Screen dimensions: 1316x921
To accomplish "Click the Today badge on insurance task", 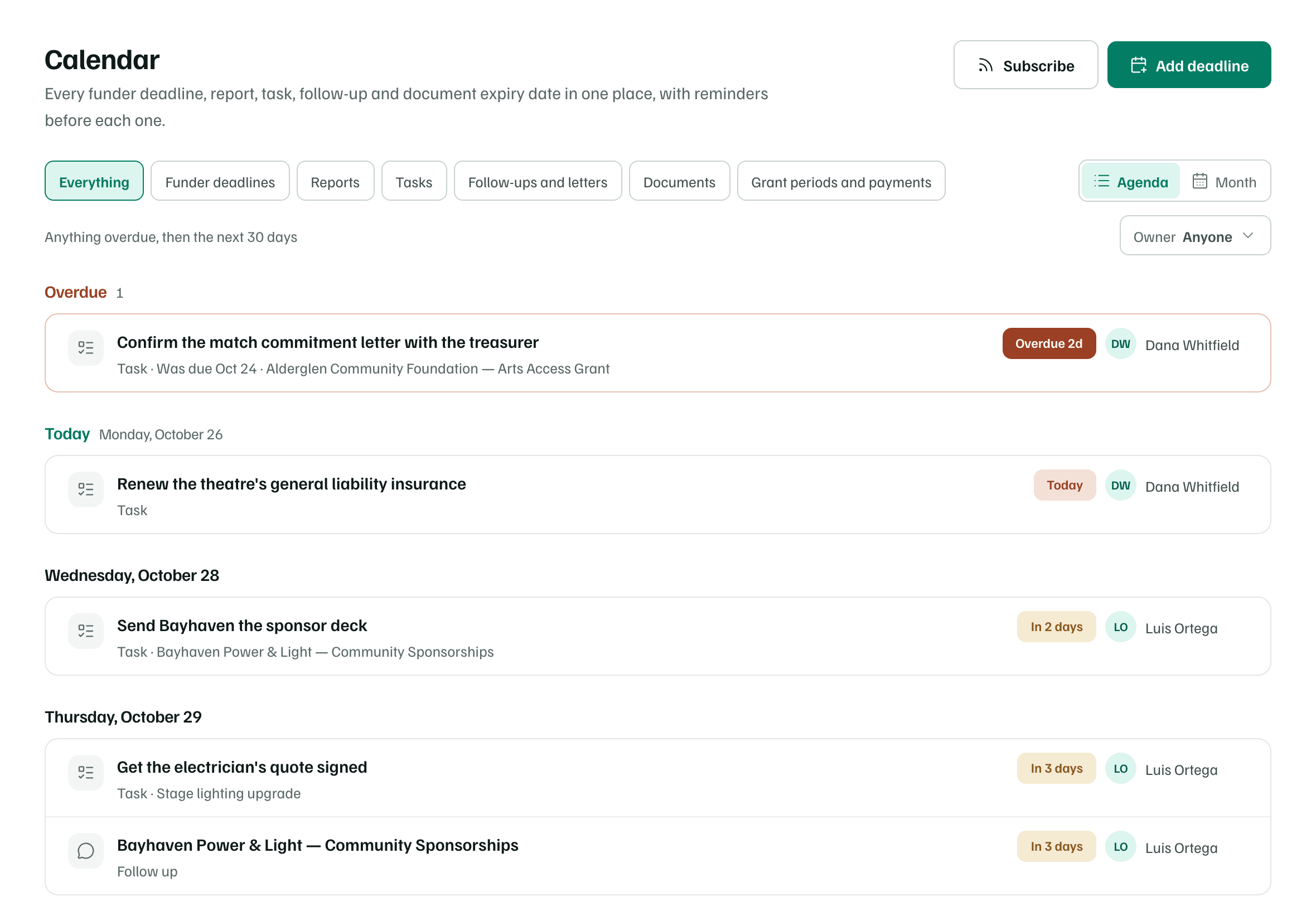I will [1065, 486].
